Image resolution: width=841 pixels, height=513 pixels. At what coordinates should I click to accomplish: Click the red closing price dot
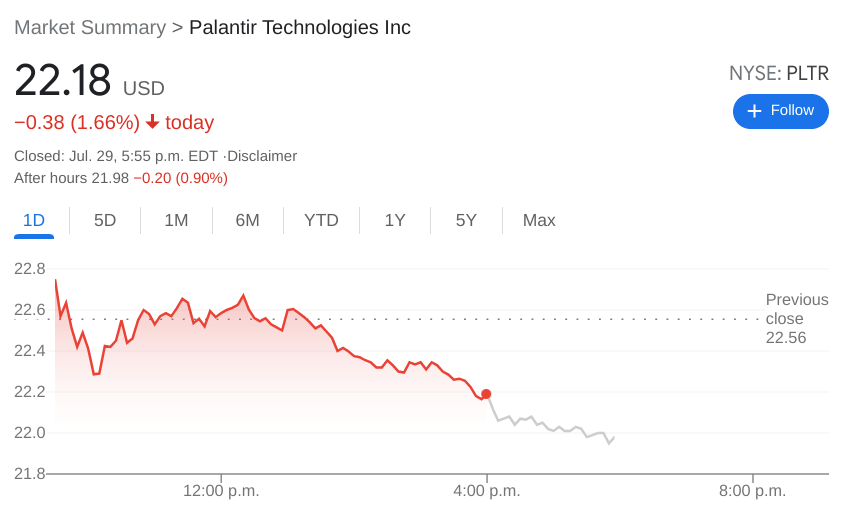click(x=486, y=394)
